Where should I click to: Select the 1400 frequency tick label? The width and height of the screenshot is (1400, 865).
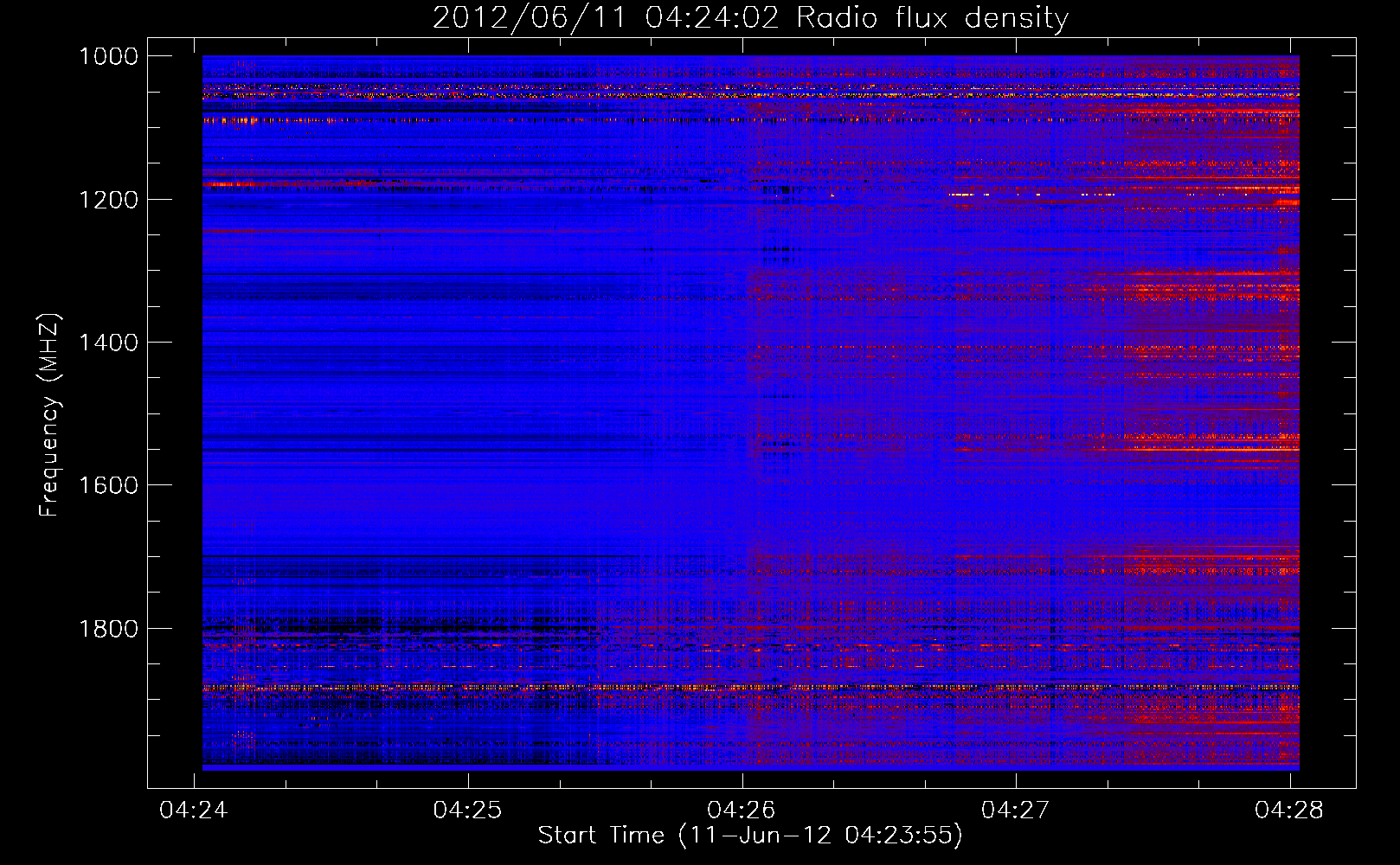pos(109,343)
